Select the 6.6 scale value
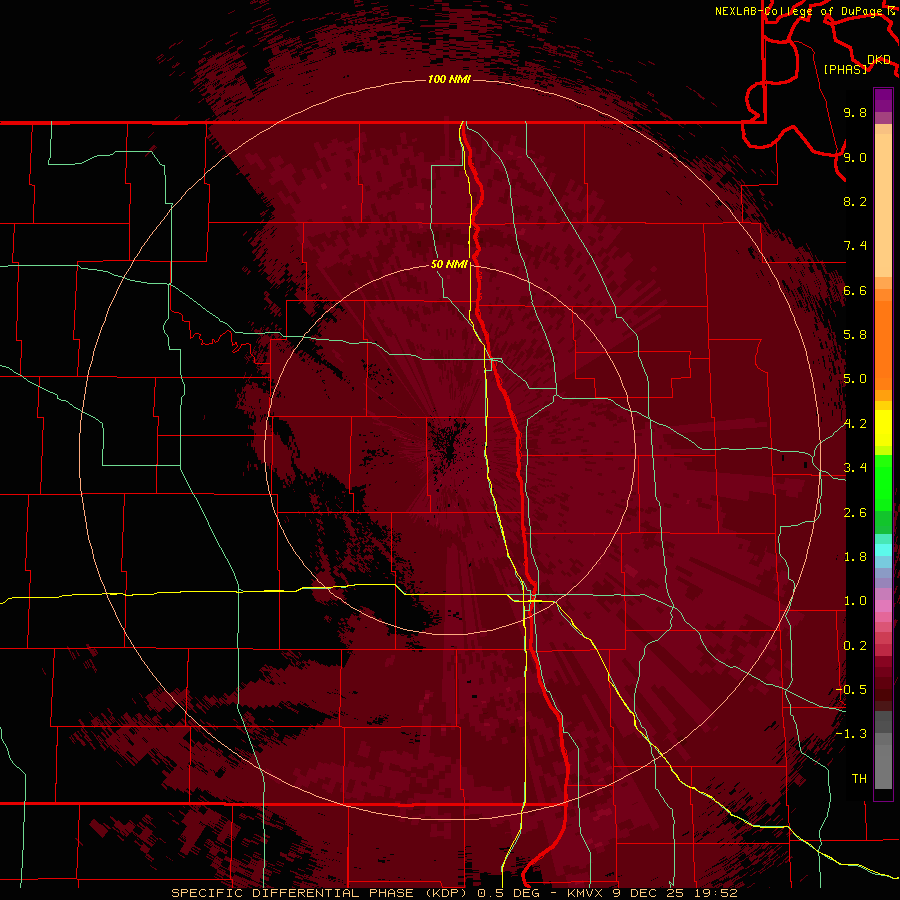Screen dimensions: 900x900 (x=855, y=290)
